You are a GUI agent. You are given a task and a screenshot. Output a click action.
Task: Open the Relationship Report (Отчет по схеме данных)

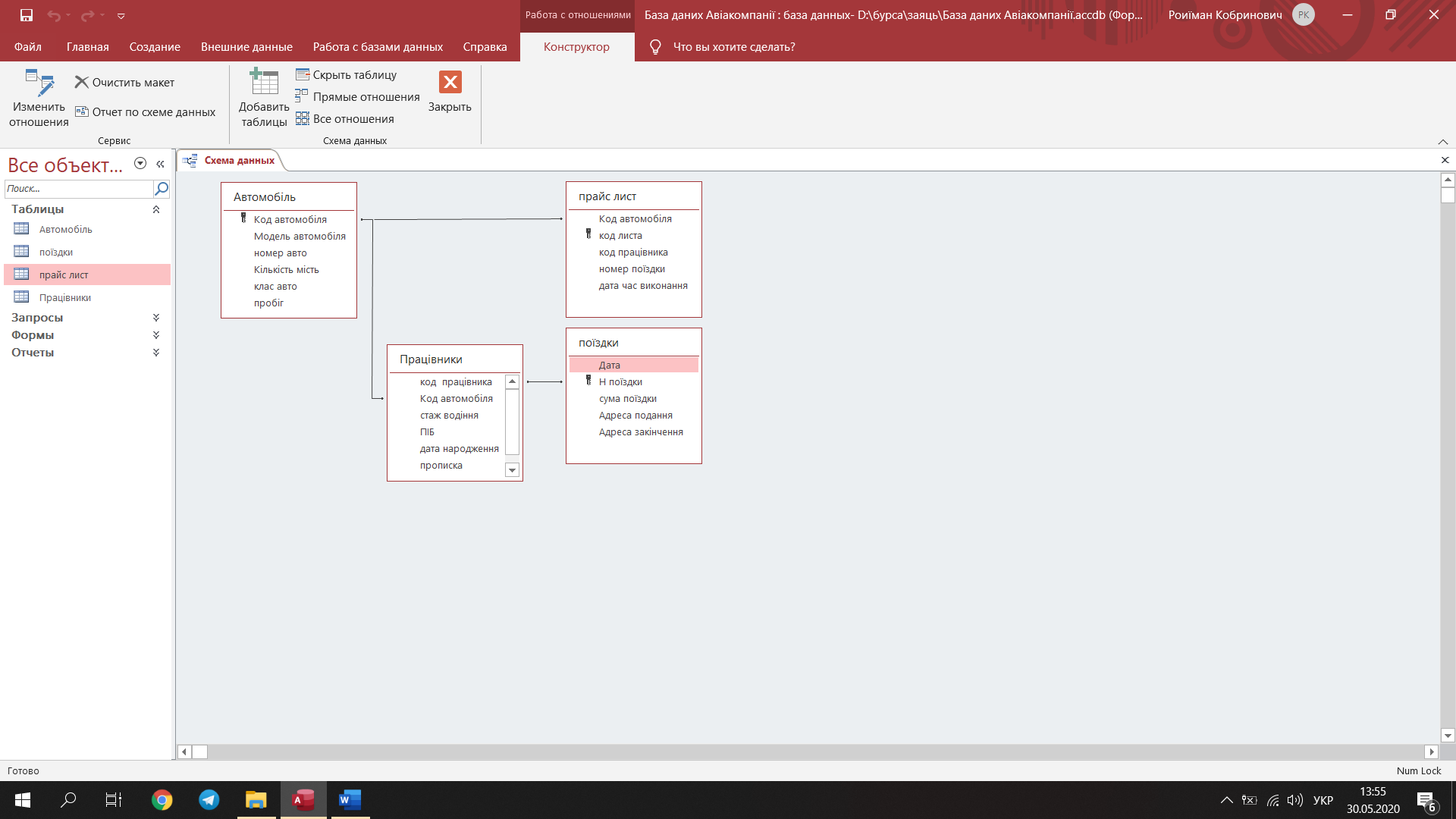[146, 112]
